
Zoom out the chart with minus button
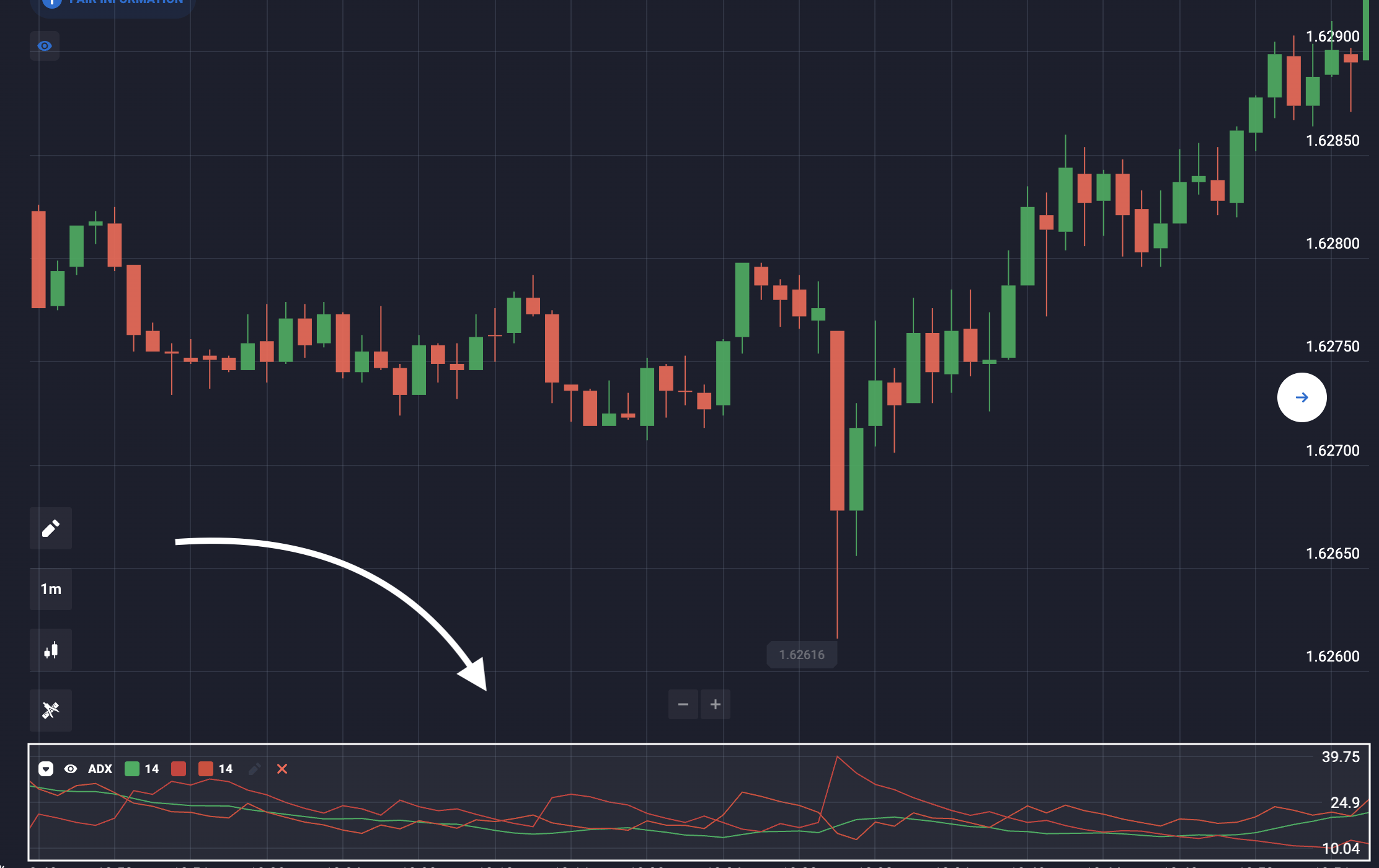(683, 704)
